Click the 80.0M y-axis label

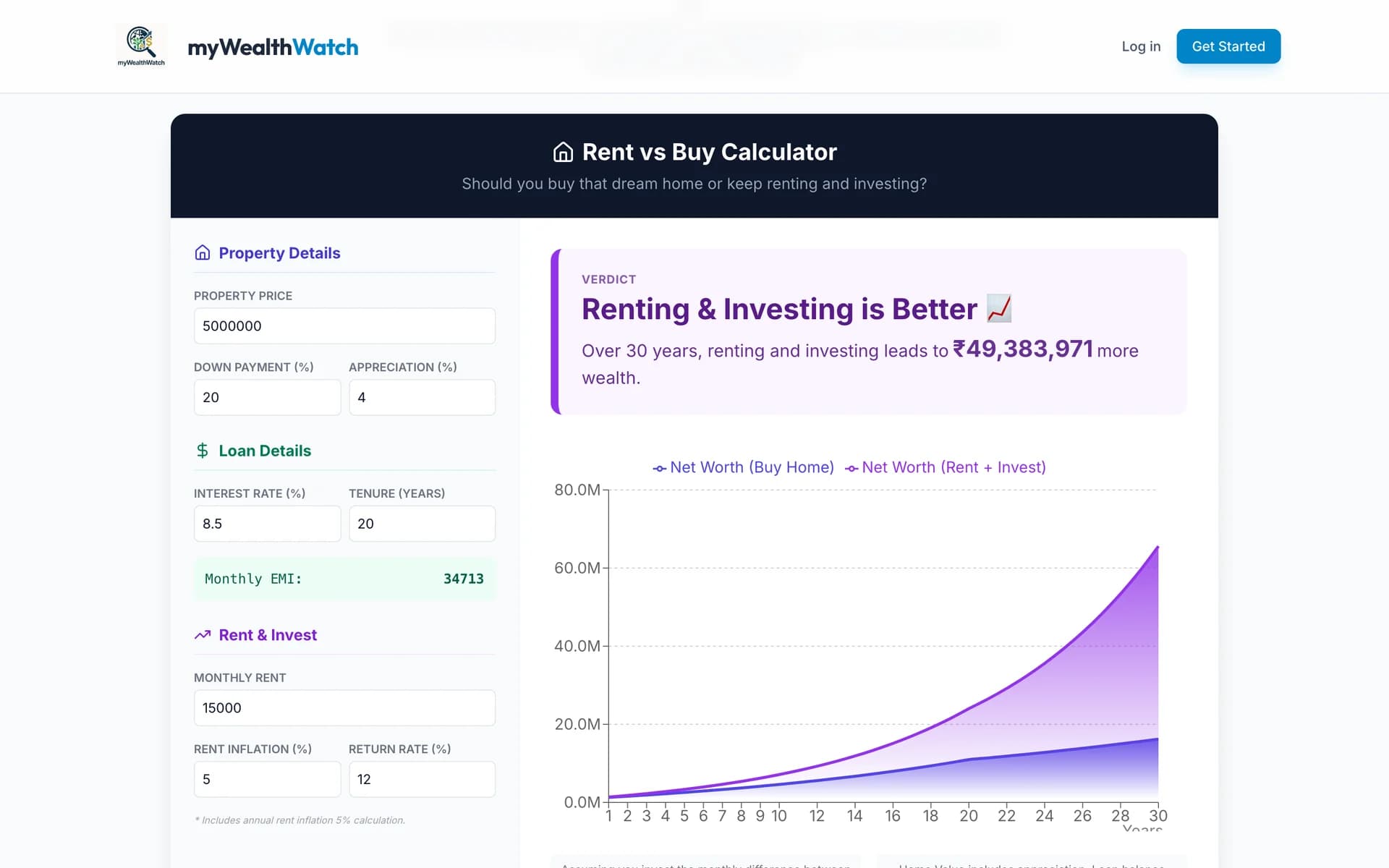coord(577,490)
